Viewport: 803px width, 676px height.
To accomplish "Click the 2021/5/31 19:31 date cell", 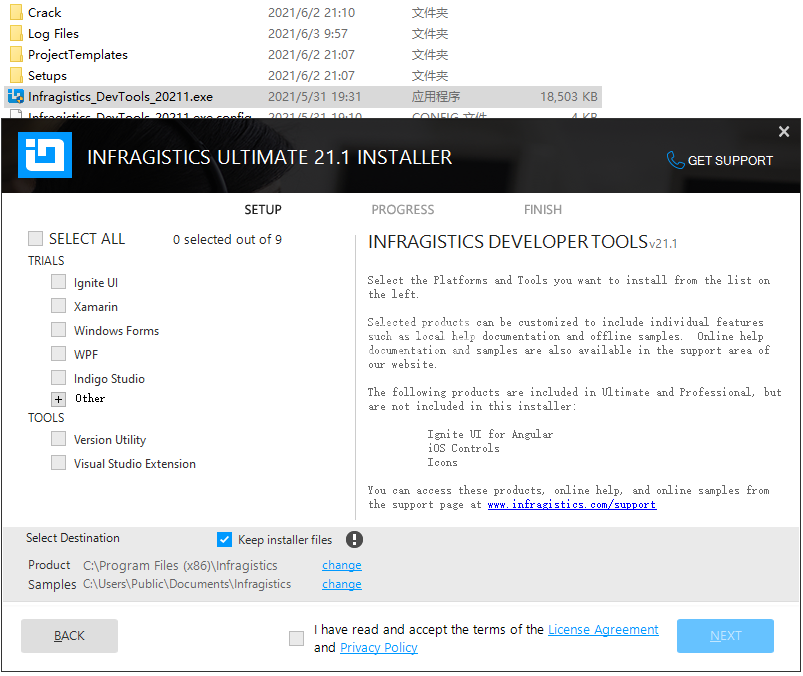I will click(314, 96).
